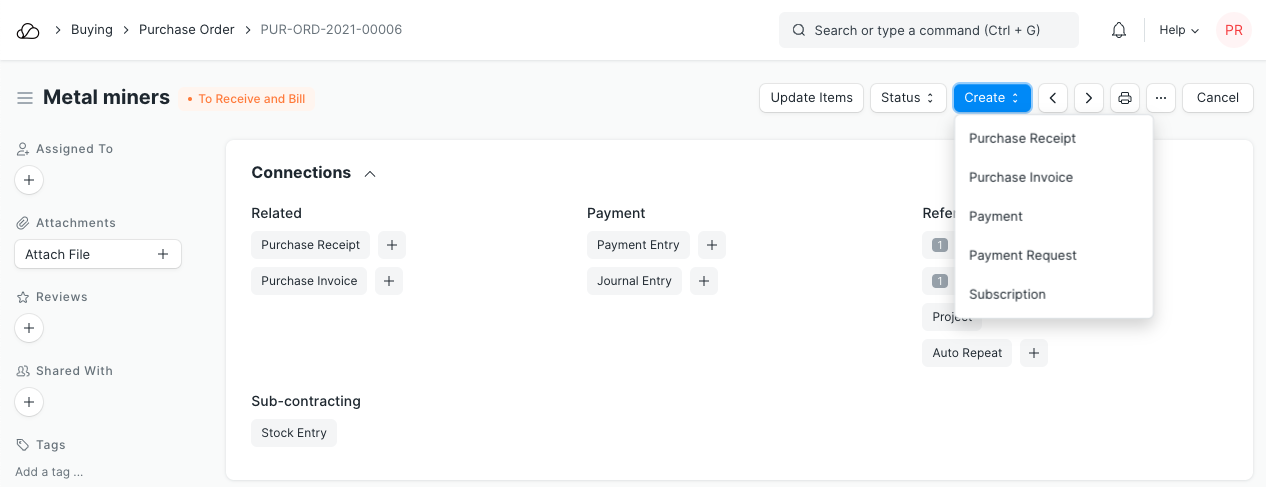The image size is (1266, 487).
Task: Add new Payment Entry plus button
Action: pos(711,245)
